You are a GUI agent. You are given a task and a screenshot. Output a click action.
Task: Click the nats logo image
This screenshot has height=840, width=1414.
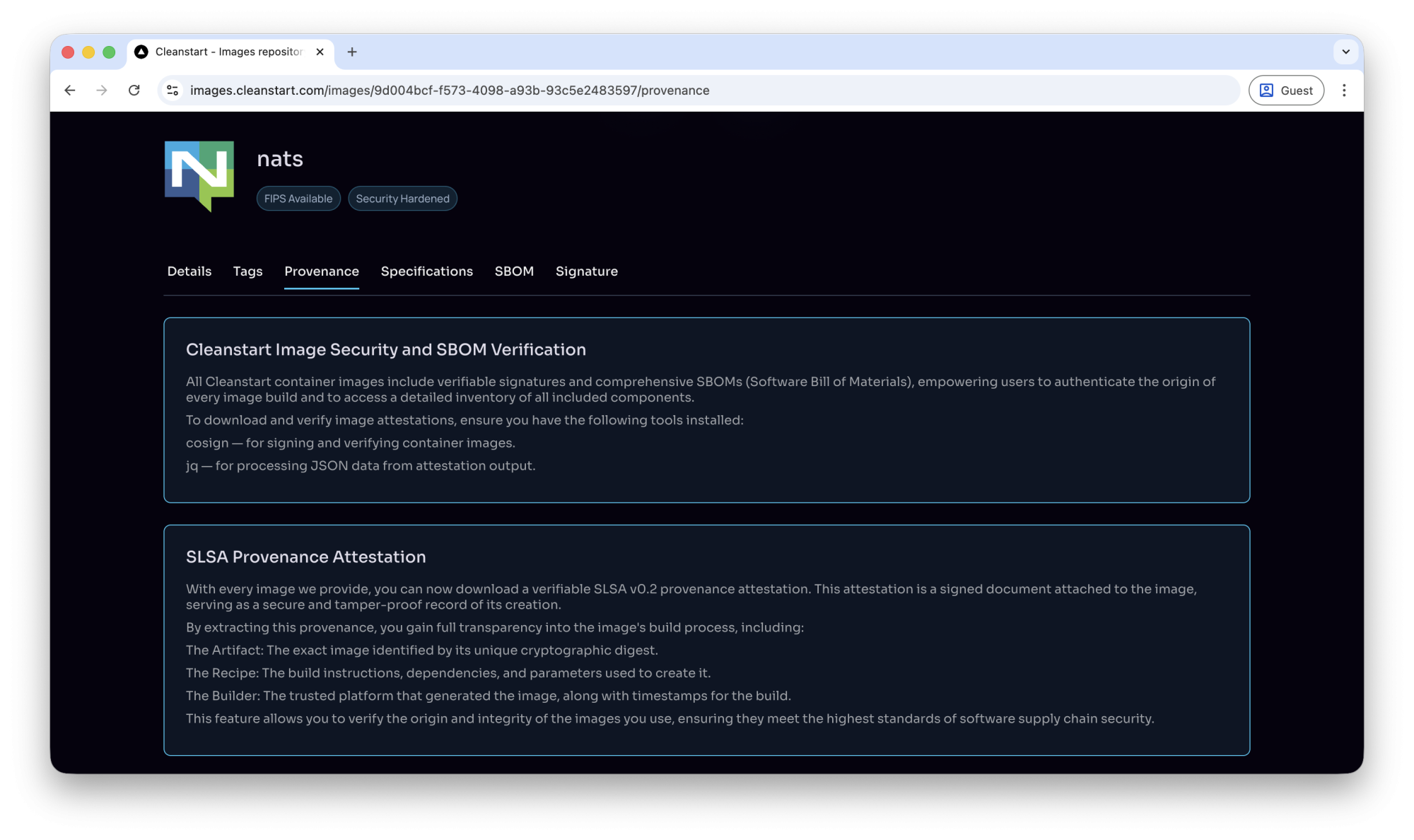[199, 176]
